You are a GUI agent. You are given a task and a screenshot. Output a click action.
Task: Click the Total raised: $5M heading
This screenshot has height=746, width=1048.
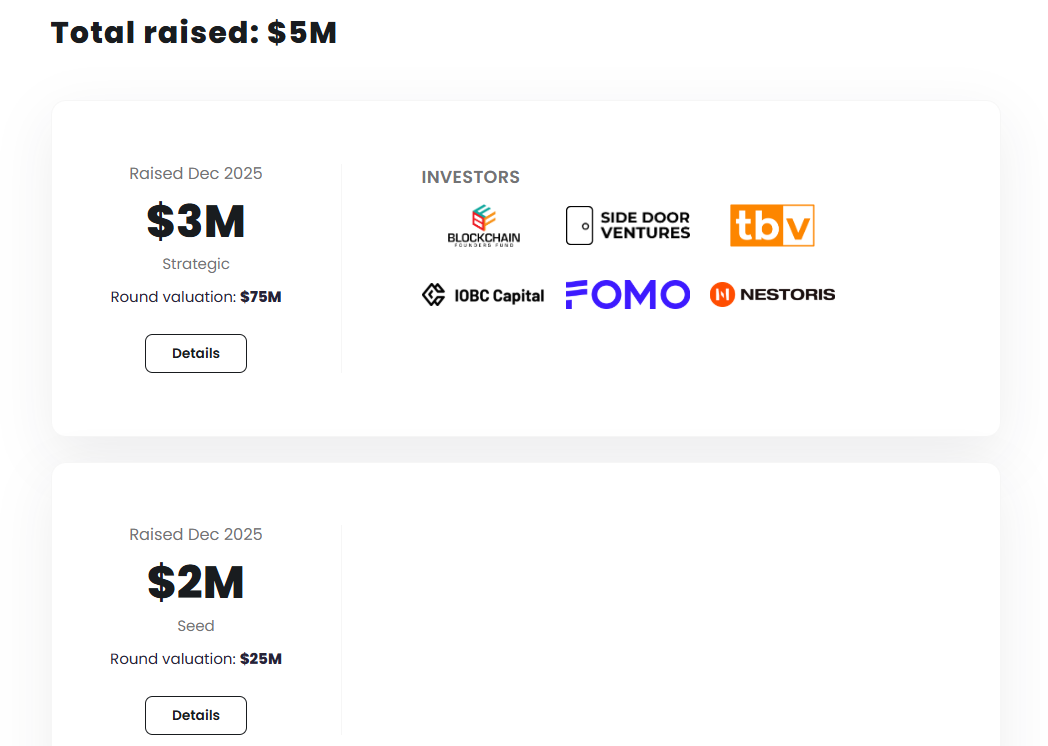tap(194, 33)
